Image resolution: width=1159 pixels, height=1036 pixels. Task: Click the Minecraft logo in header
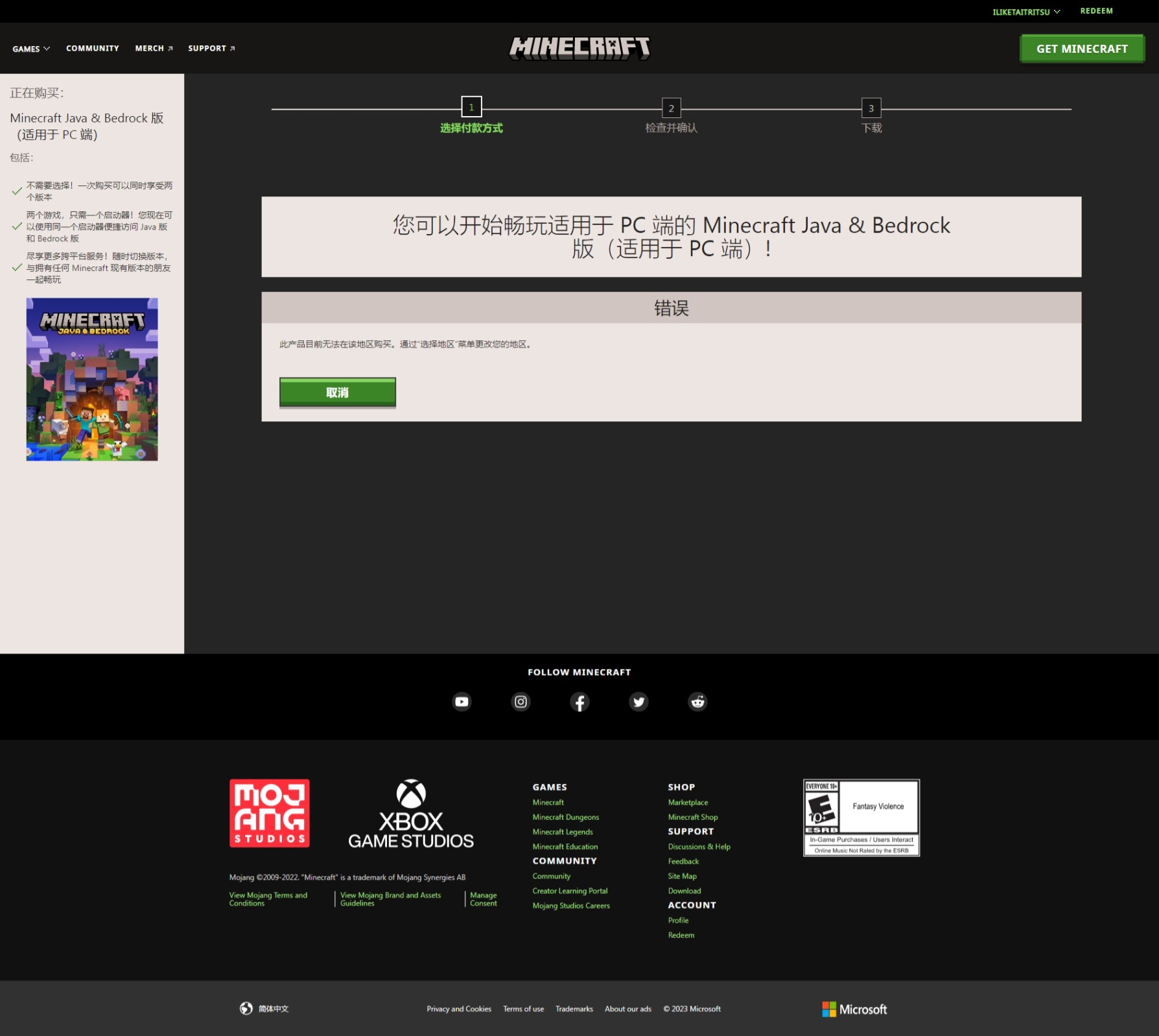click(579, 48)
